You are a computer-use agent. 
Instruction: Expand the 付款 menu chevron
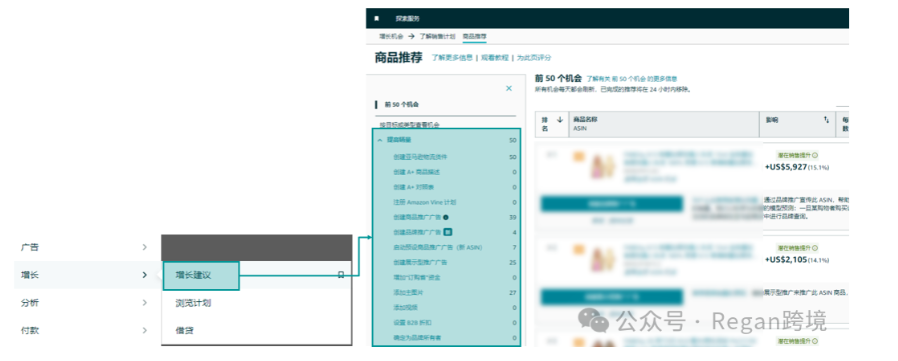click(144, 331)
